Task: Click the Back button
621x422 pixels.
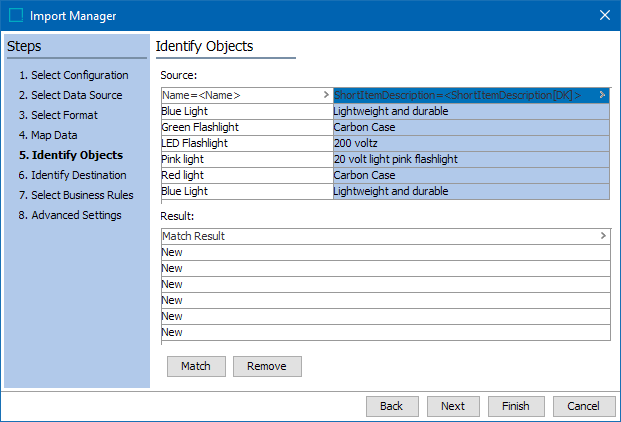Action: pos(392,406)
